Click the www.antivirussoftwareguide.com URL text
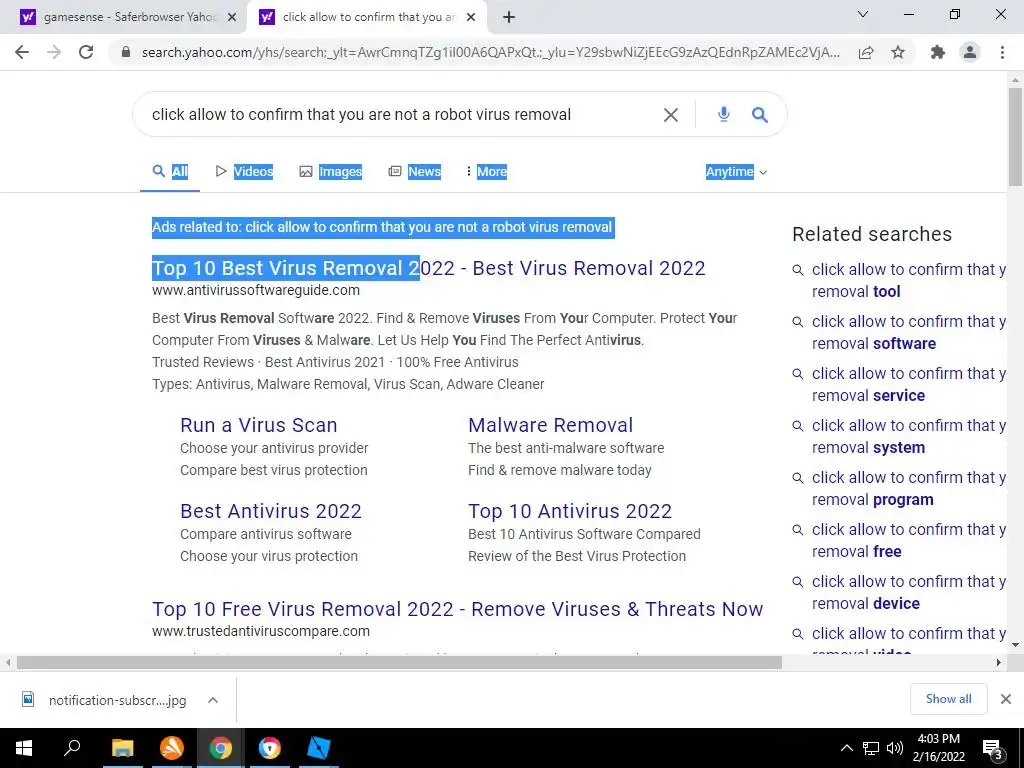This screenshot has height=768, width=1024. [x=256, y=290]
